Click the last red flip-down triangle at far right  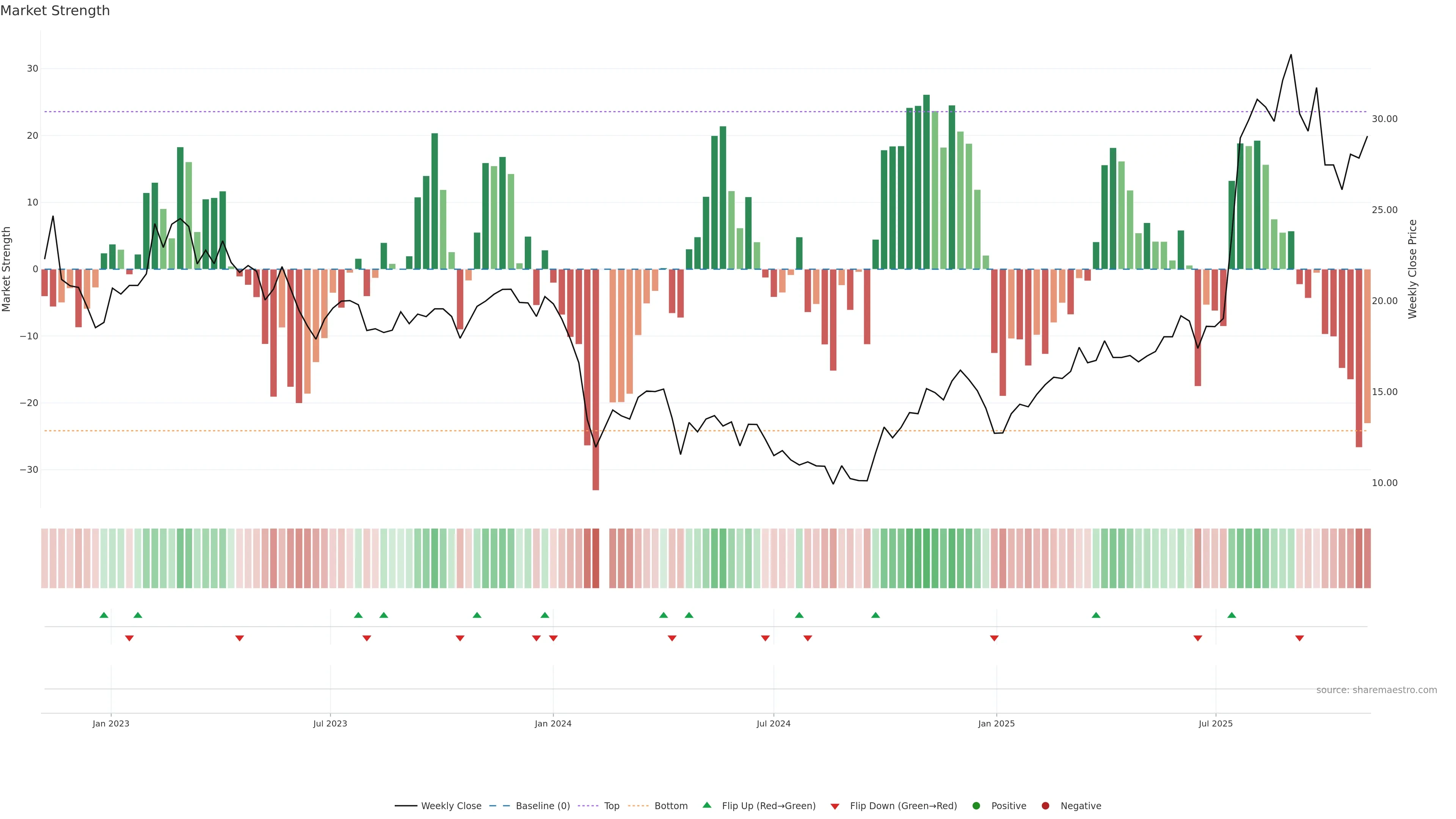(x=1299, y=638)
